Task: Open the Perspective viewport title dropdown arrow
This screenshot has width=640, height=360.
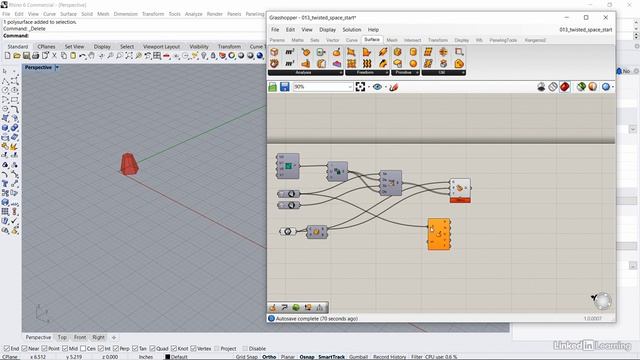Action: [57, 67]
